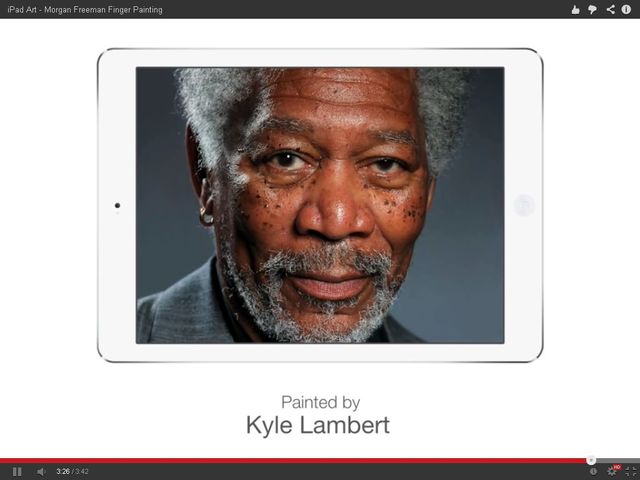Open the HD quality settings gear

[x=612, y=471]
